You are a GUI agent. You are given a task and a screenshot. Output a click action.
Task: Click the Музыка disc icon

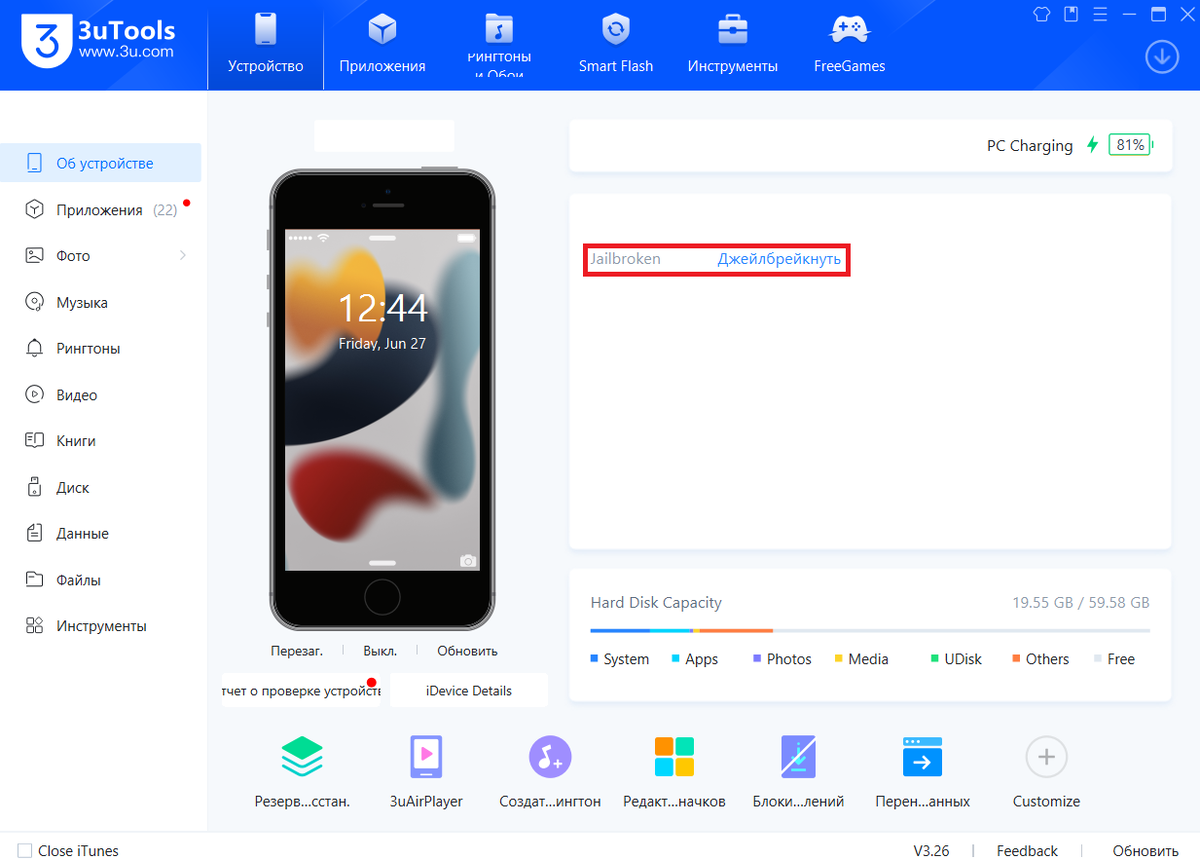[35, 302]
